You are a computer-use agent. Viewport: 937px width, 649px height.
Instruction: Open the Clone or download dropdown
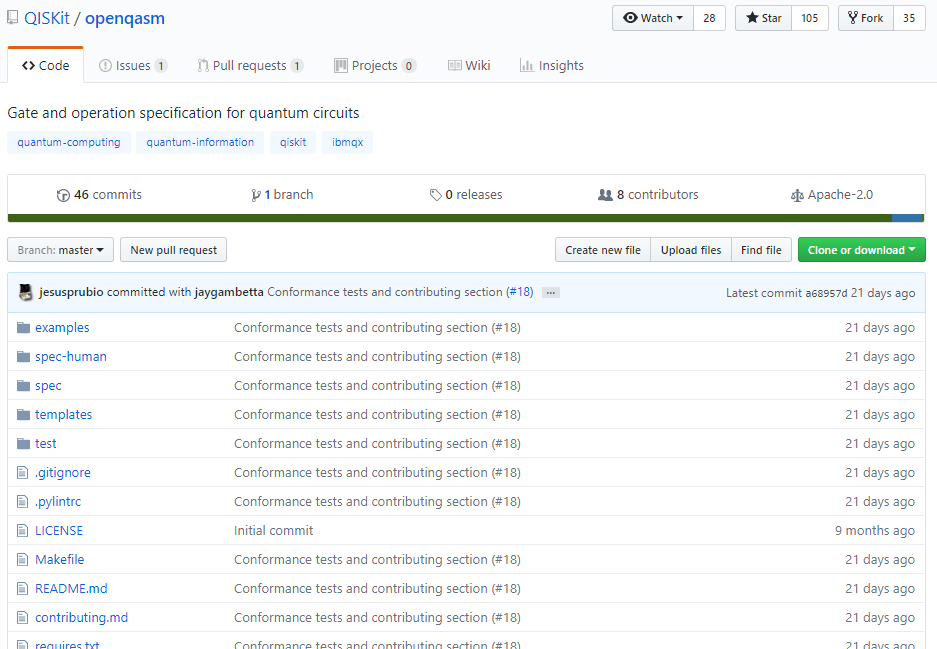(862, 250)
